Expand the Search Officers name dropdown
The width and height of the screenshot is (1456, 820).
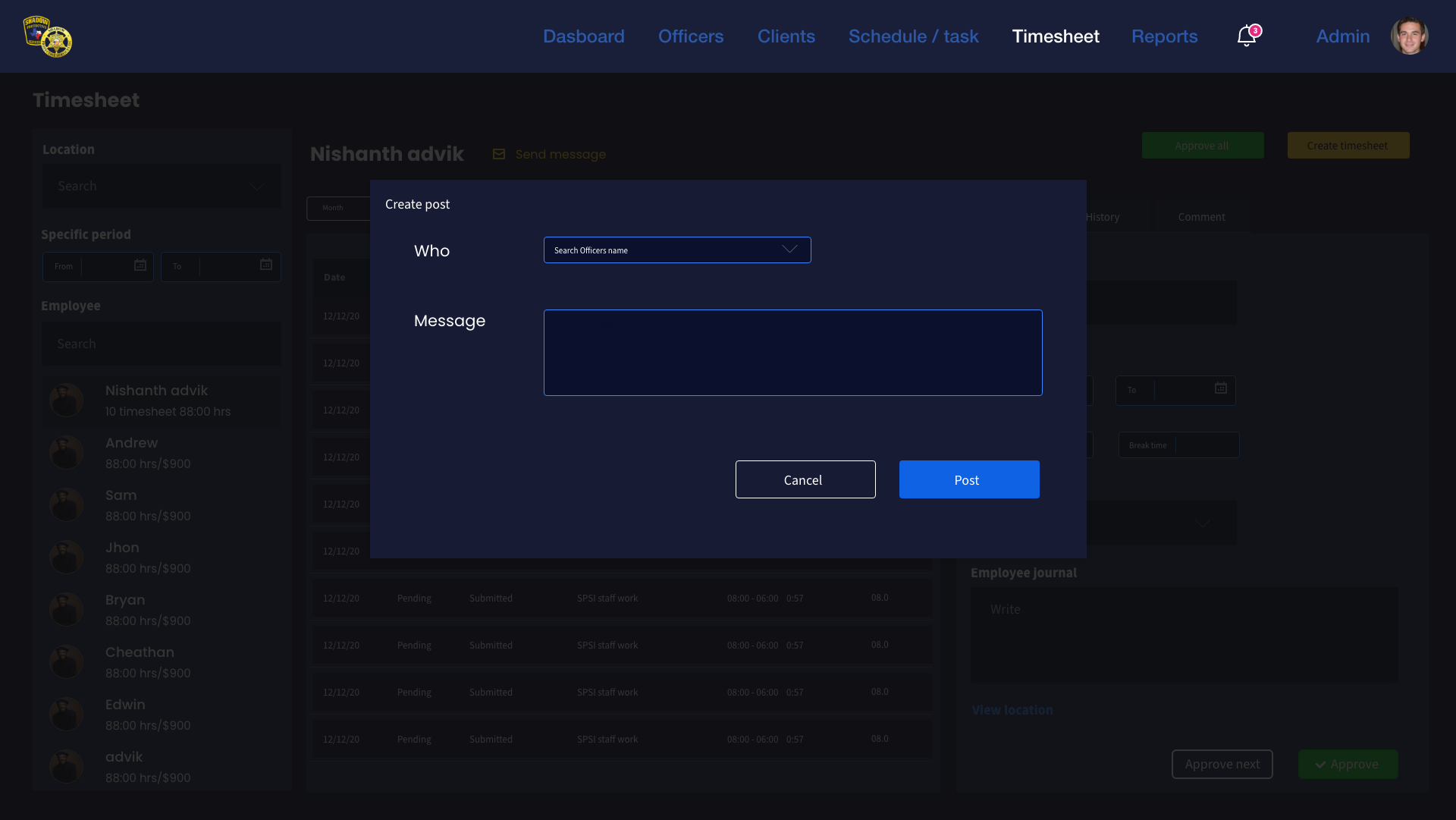pyautogui.click(x=789, y=250)
